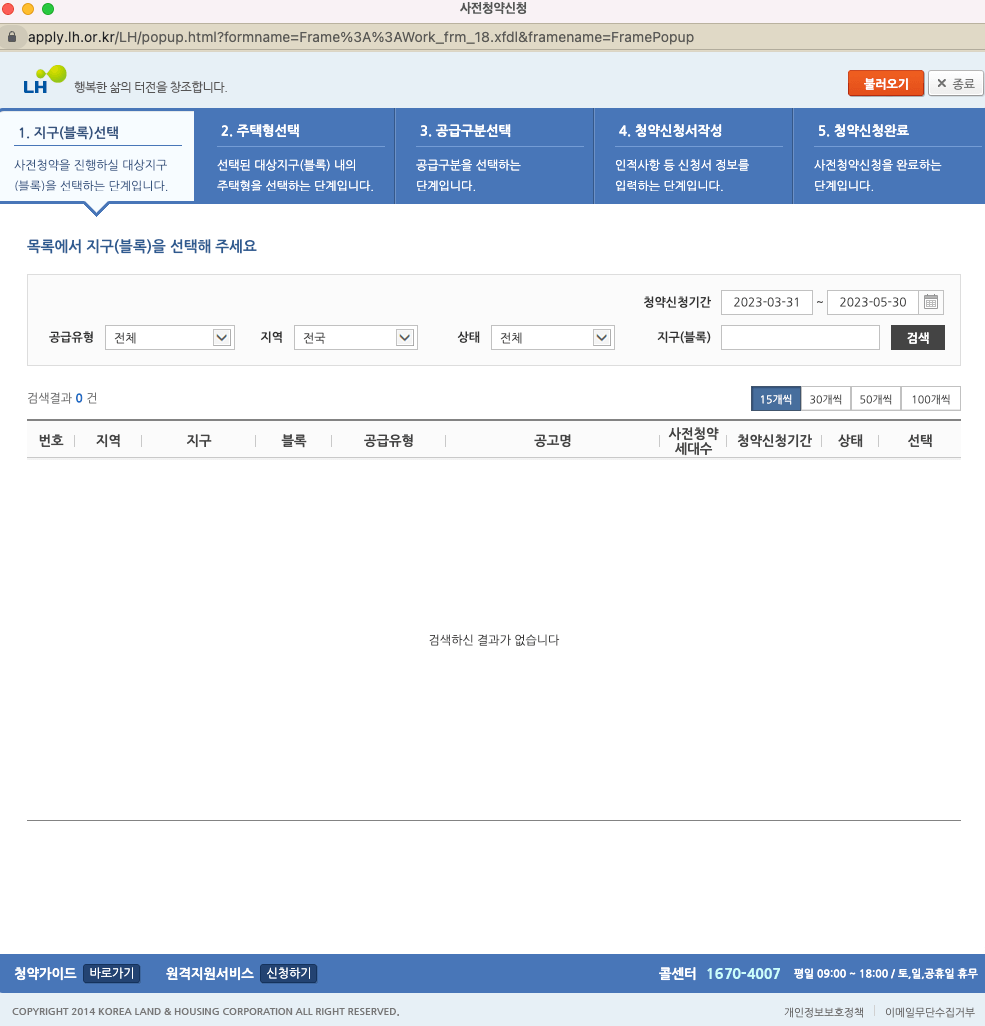Open the calendar date picker icon
This screenshot has width=985, height=1026.
tap(930, 302)
